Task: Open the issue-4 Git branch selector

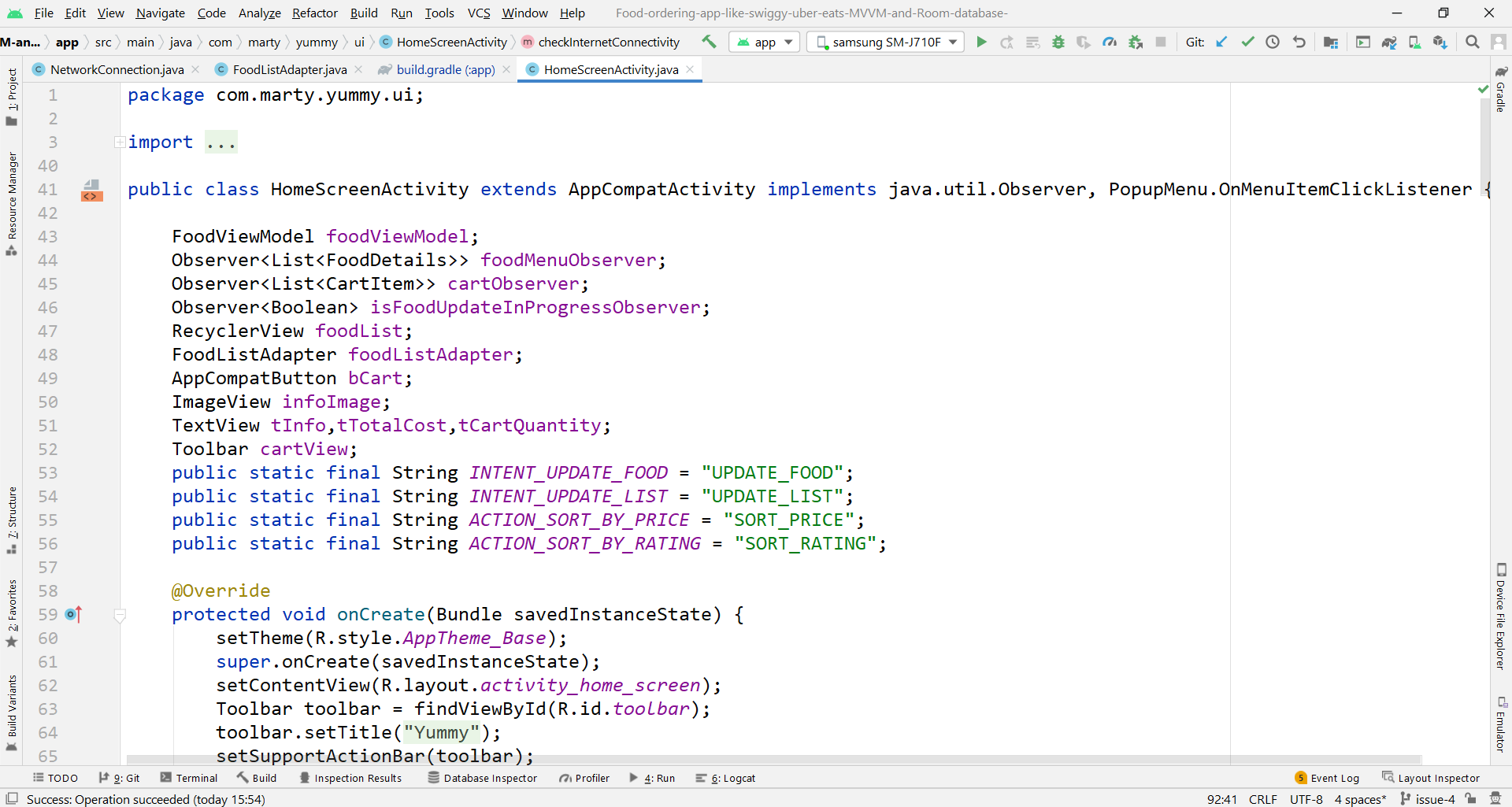Action: 1428,799
